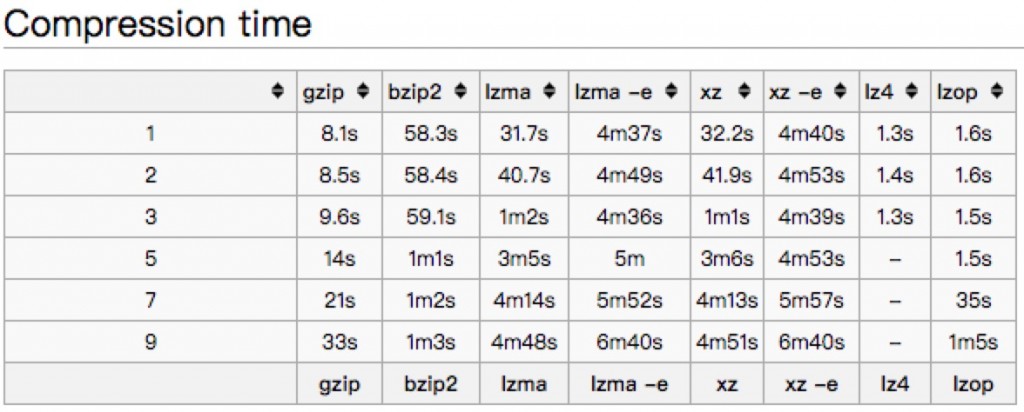Sort table by the bzip2 column arrows
This screenshot has width=1024, height=412.
(460, 92)
